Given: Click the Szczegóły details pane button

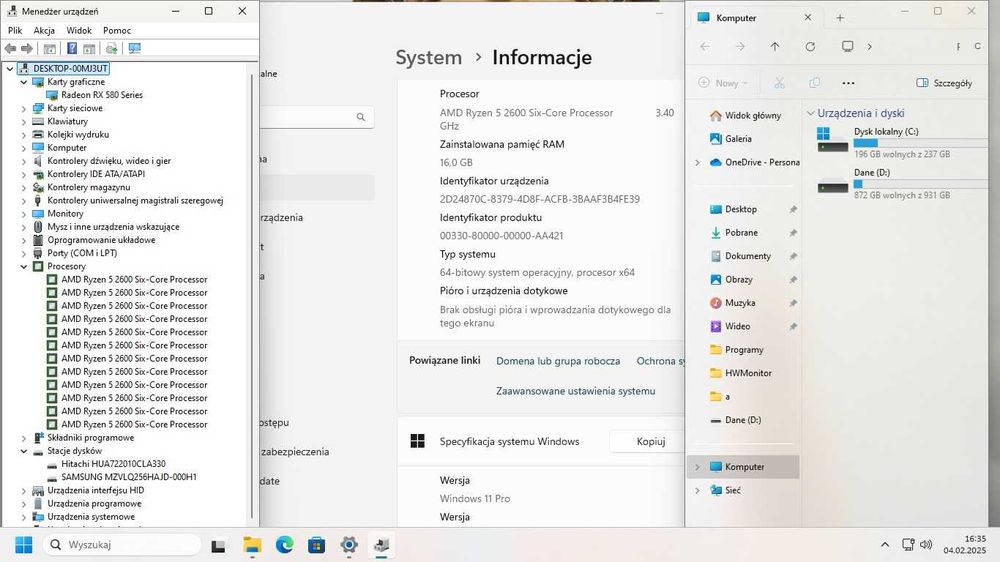Looking at the screenshot, I should (x=945, y=83).
